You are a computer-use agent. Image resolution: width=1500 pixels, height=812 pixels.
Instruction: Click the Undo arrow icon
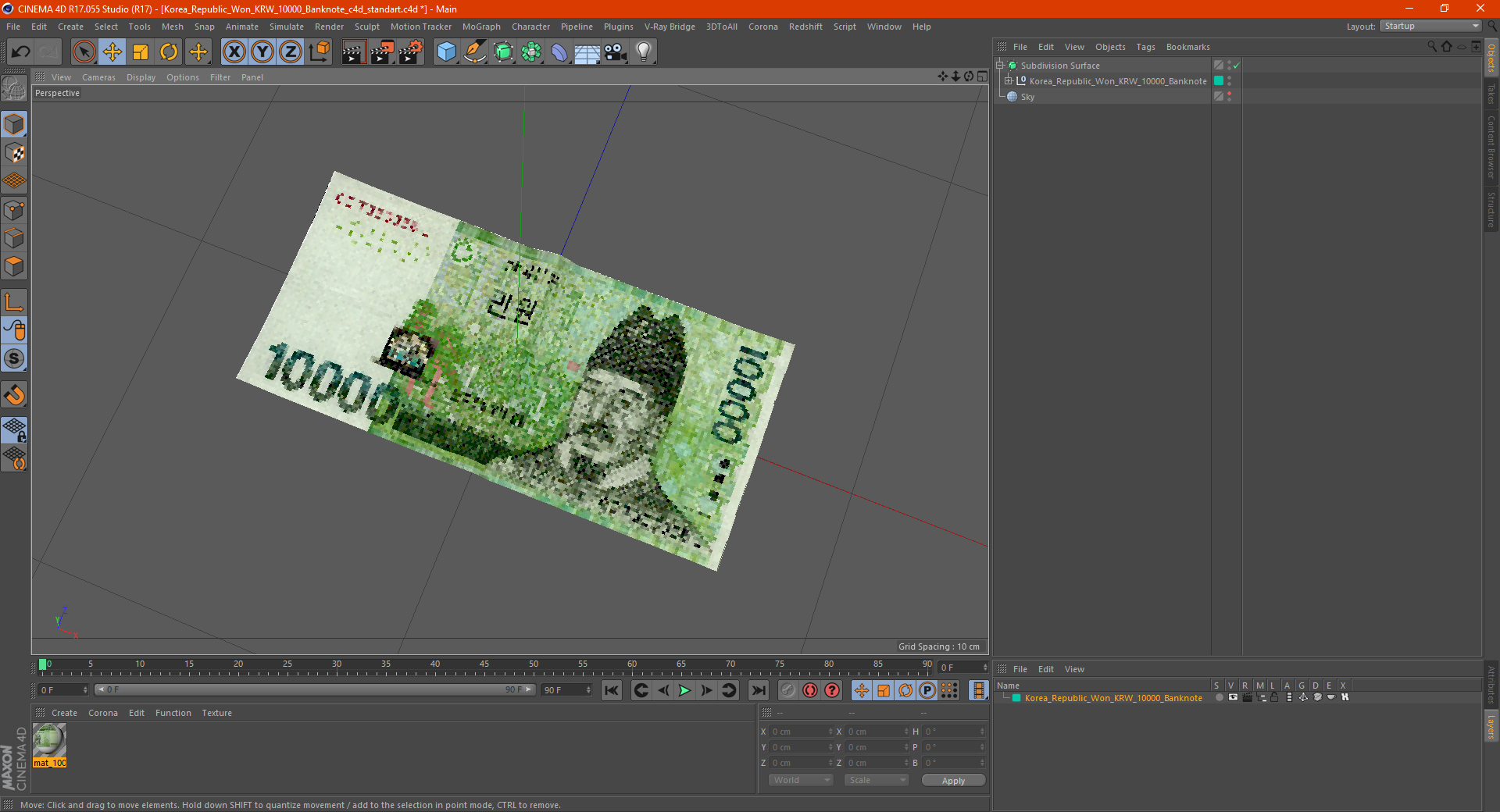tap(20, 52)
